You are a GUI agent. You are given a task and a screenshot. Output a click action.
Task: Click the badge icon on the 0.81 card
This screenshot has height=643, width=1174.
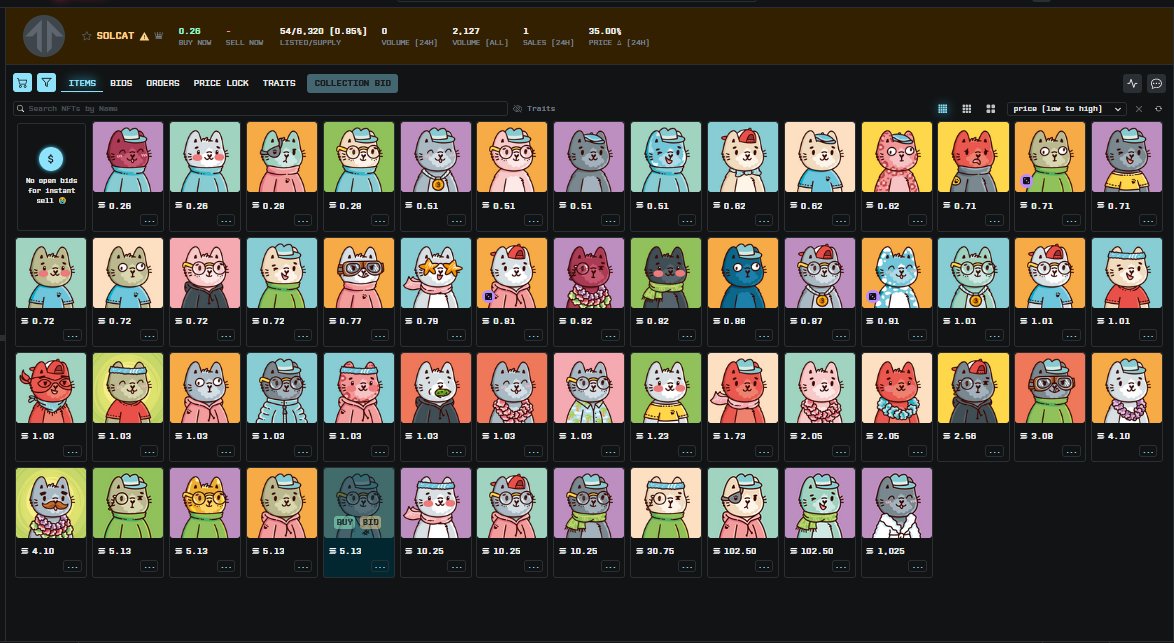(488, 296)
